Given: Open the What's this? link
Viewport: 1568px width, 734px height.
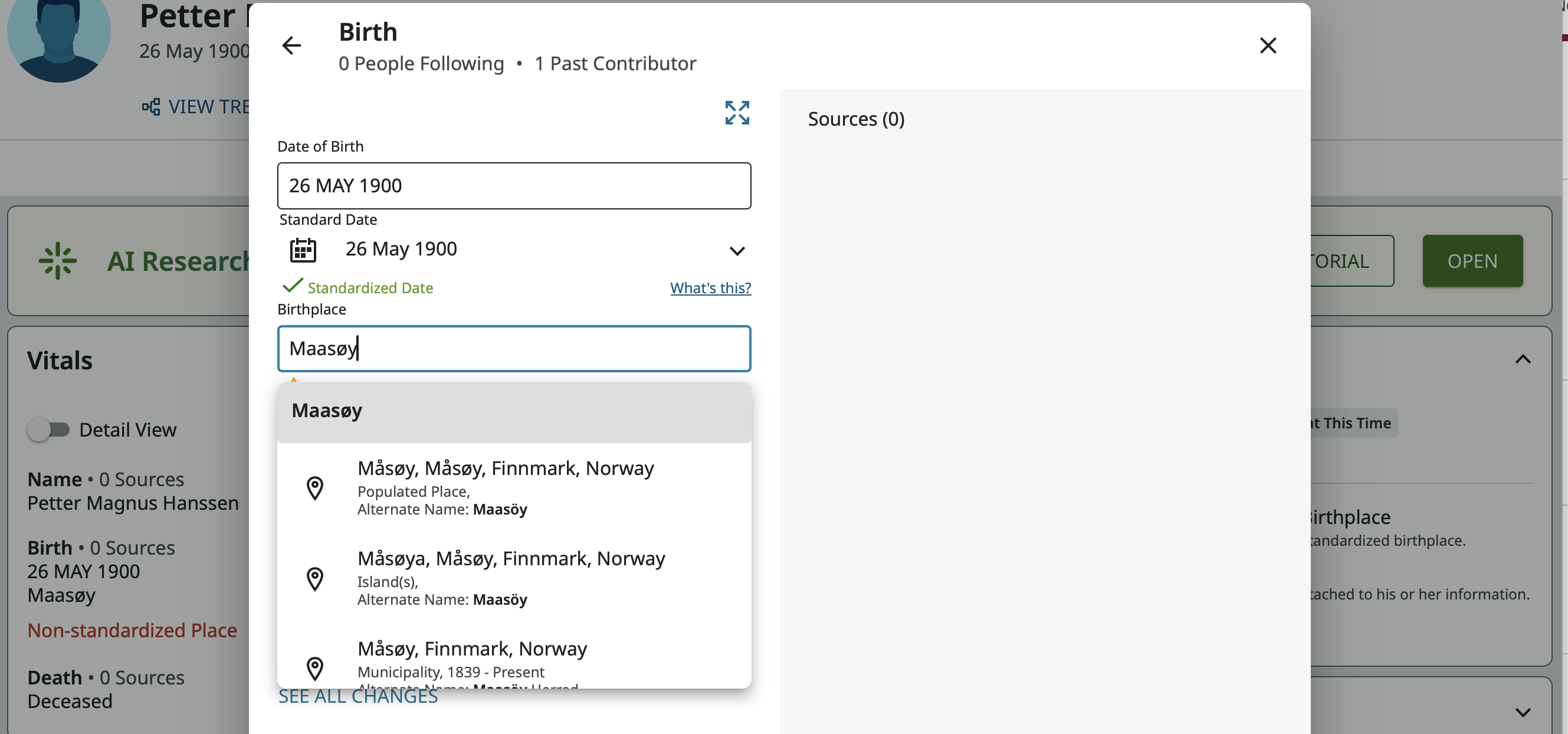Looking at the screenshot, I should click(x=710, y=288).
